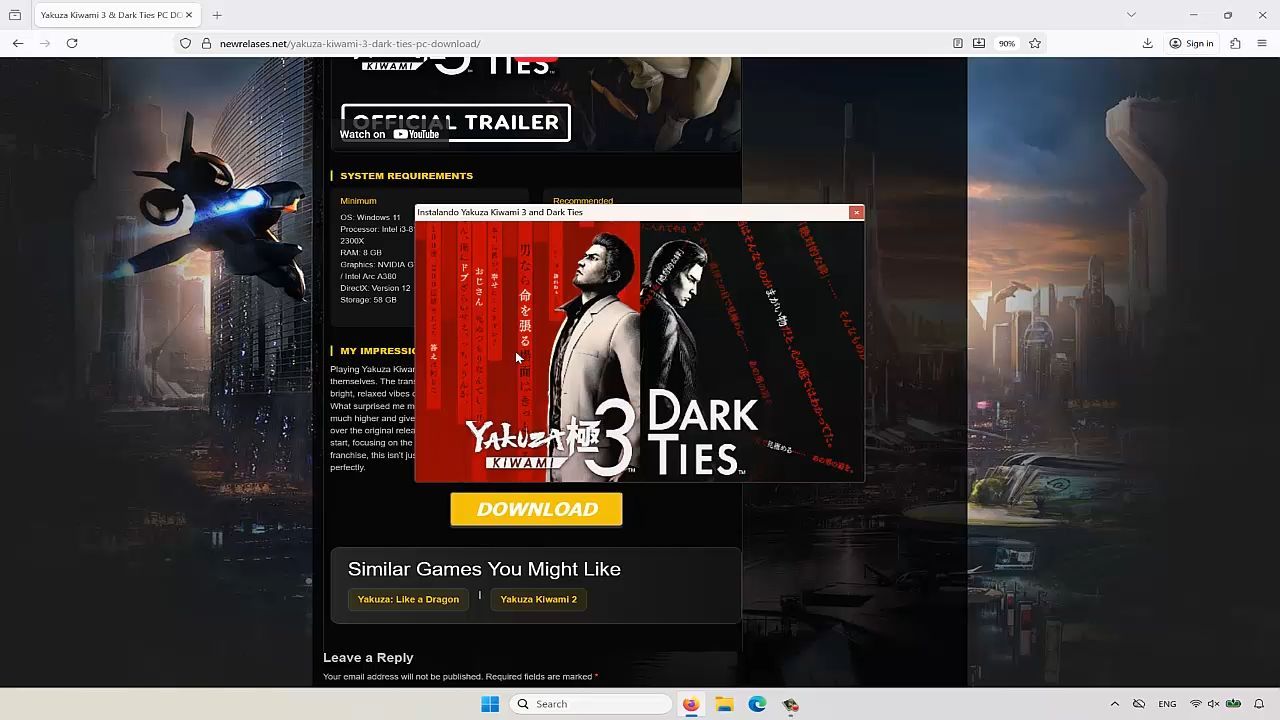The height and width of the screenshot is (720, 1280).
Task: Open the Firefox downloads panel
Action: pos(1147,43)
